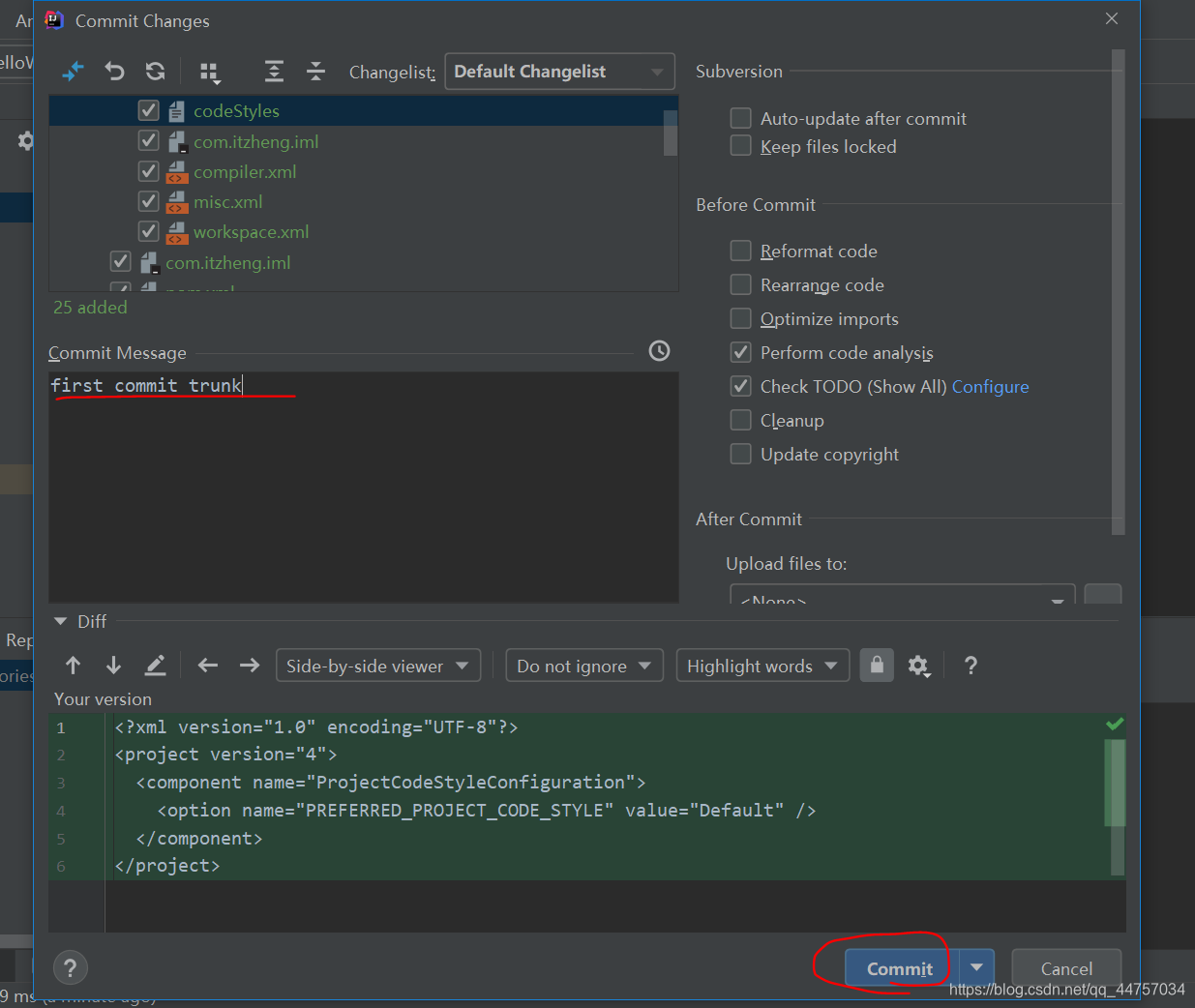Uncheck Perform code analysis
Image resolution: width=1195 pixels, height=1008 pixels.
point(740,353)
